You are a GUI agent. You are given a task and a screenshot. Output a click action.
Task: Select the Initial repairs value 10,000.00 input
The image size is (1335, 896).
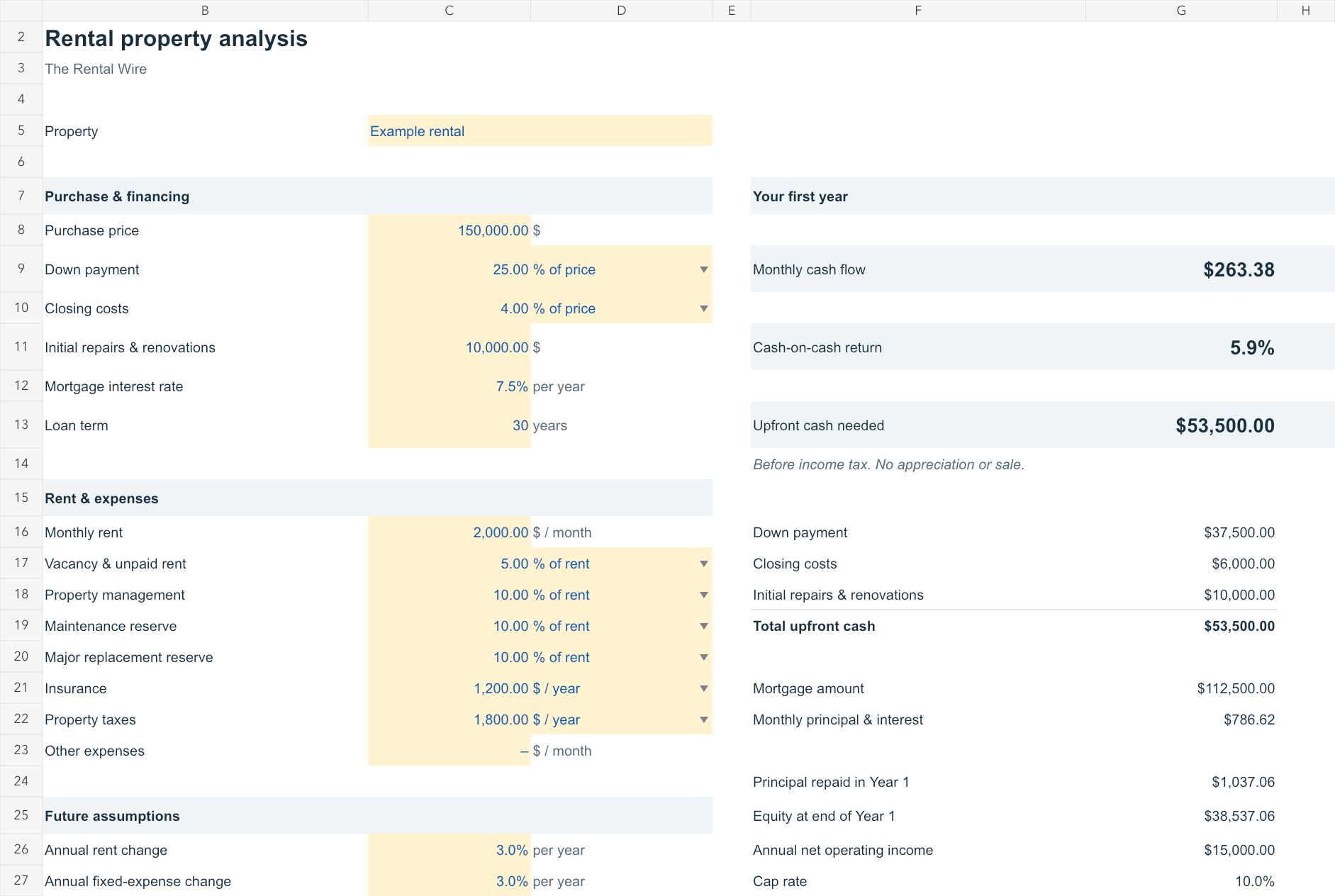click(x=449, y=347)
